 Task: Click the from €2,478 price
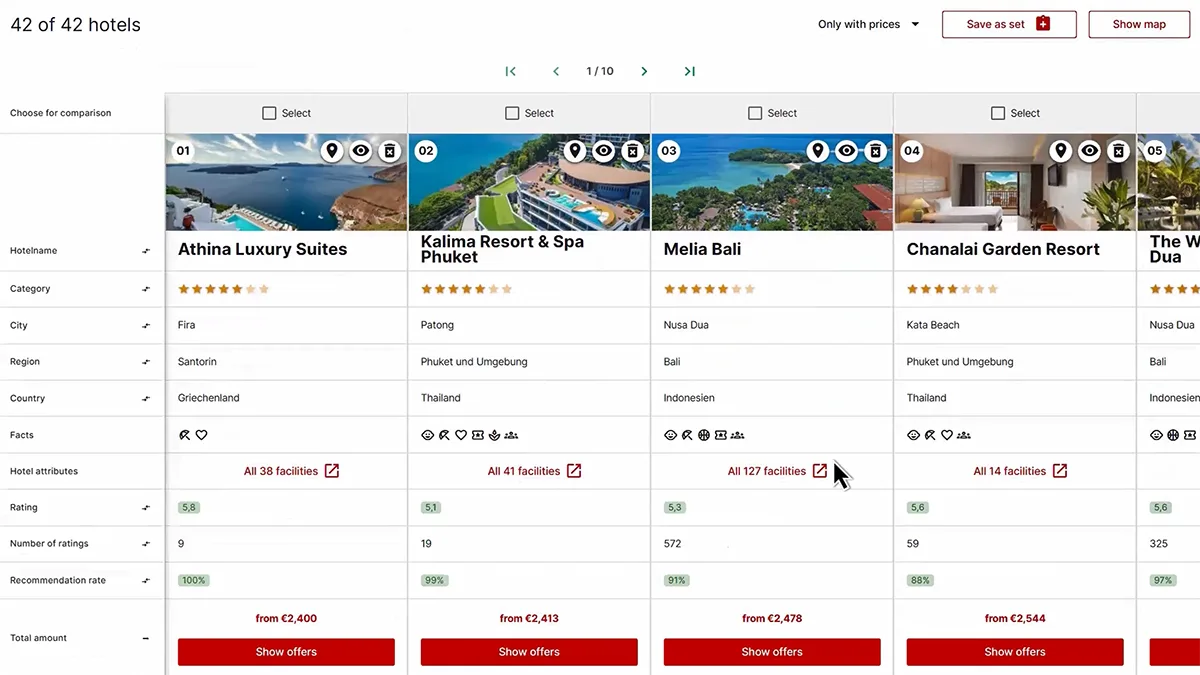tap(772, 619)
